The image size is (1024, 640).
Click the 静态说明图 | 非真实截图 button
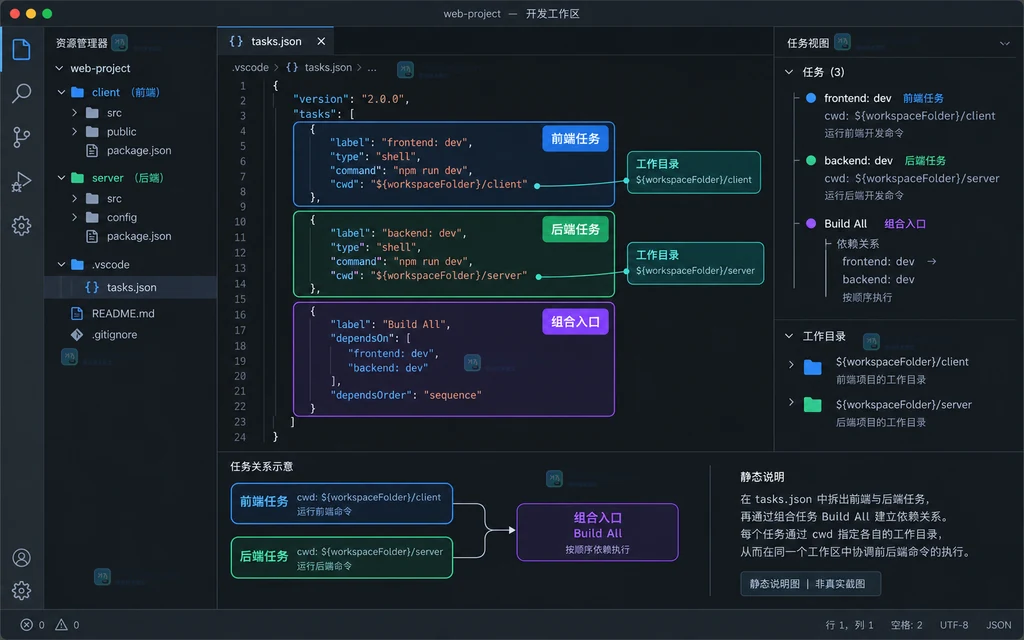[x=810, y=584]
